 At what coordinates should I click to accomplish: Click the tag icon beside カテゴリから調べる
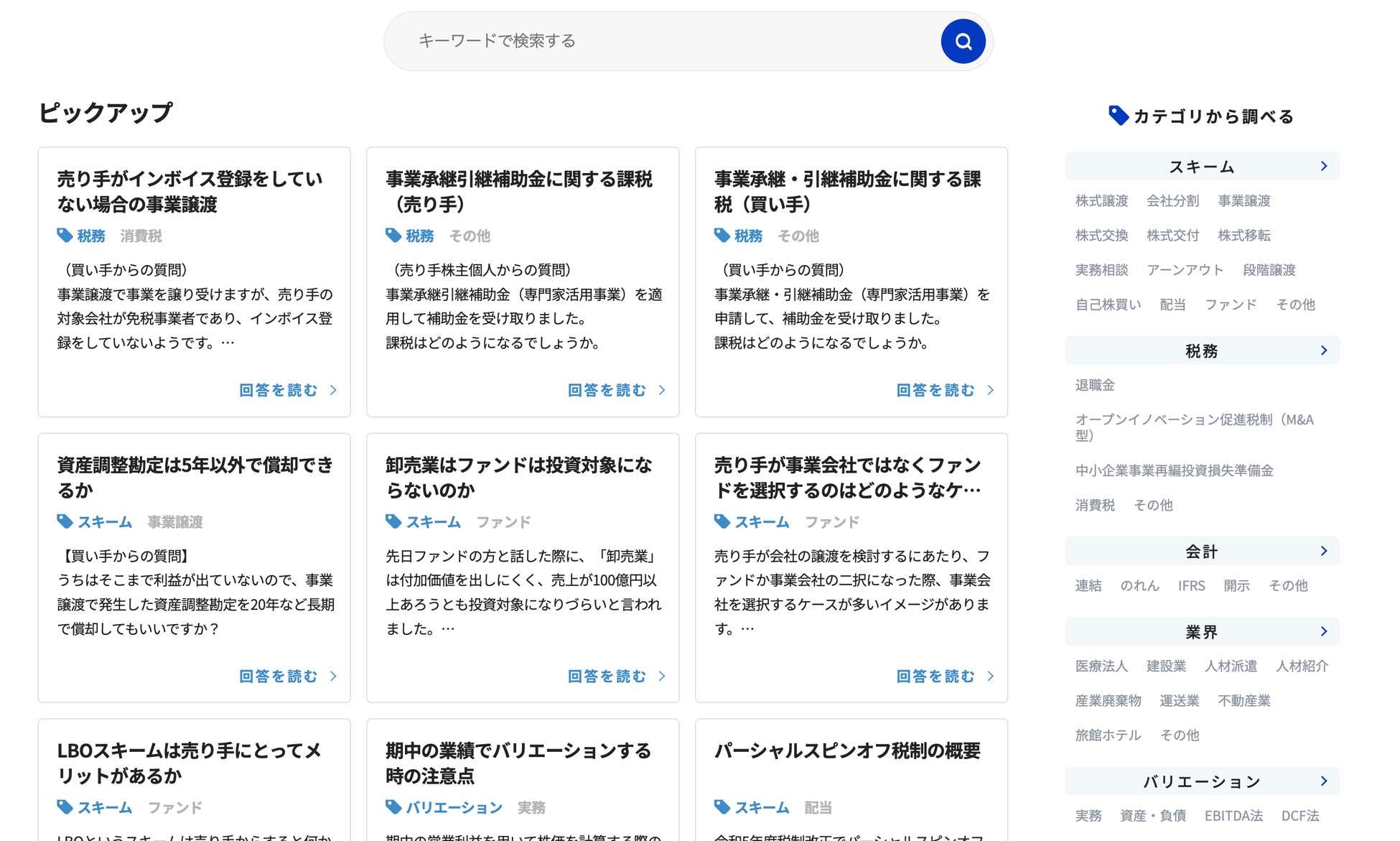pos(1118,115)
